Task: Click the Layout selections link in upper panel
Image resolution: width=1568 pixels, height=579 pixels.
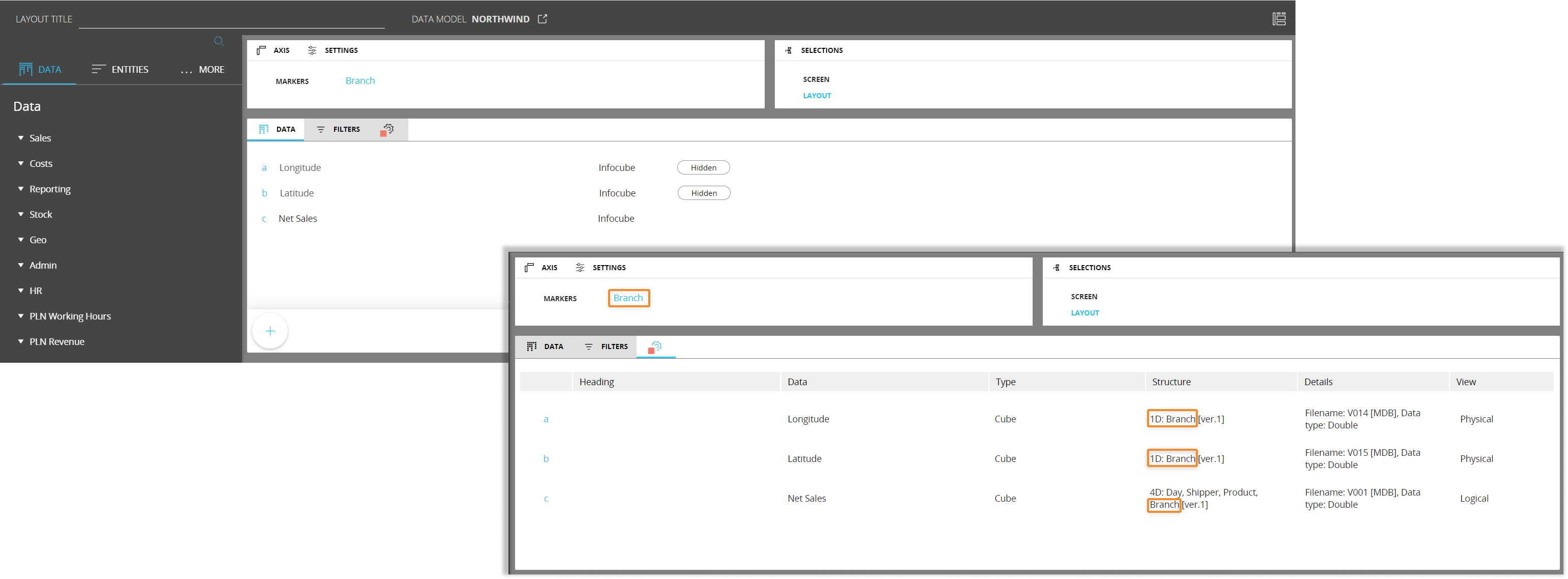Action: 817,96
